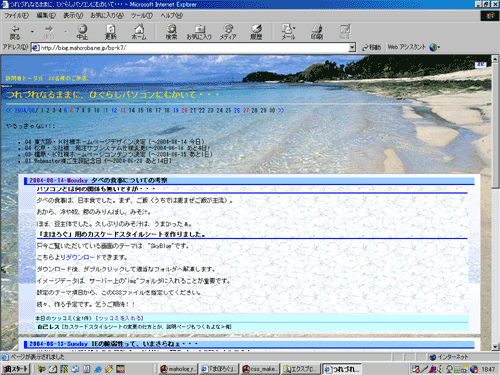Follow the ダウンロード link in the post
500x375 pixels.
83,257
